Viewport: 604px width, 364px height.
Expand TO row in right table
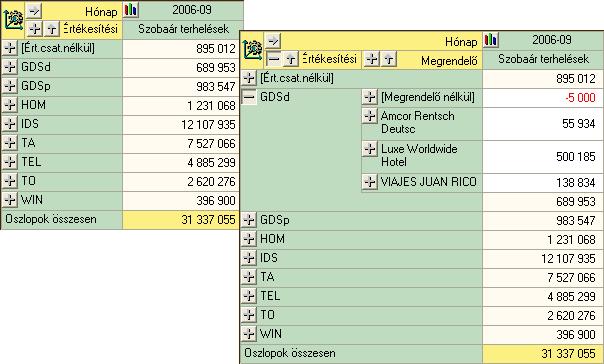[249, 315]
